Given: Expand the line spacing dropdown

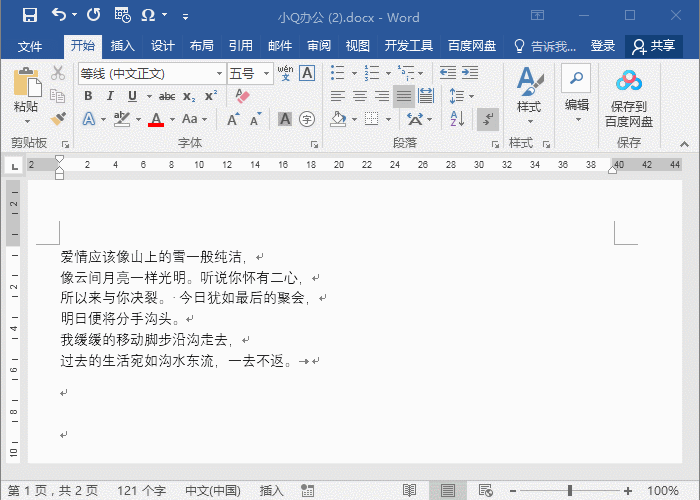Looking at the screenshot, I should (x=471, y=96).
